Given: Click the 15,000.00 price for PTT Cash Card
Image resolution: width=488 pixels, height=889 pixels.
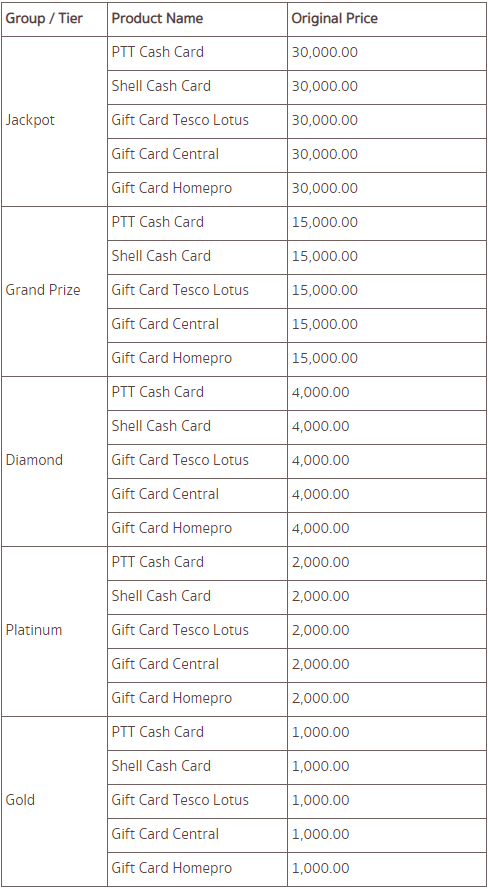Looking at the screenshot, I should click(x=325, y=222).
